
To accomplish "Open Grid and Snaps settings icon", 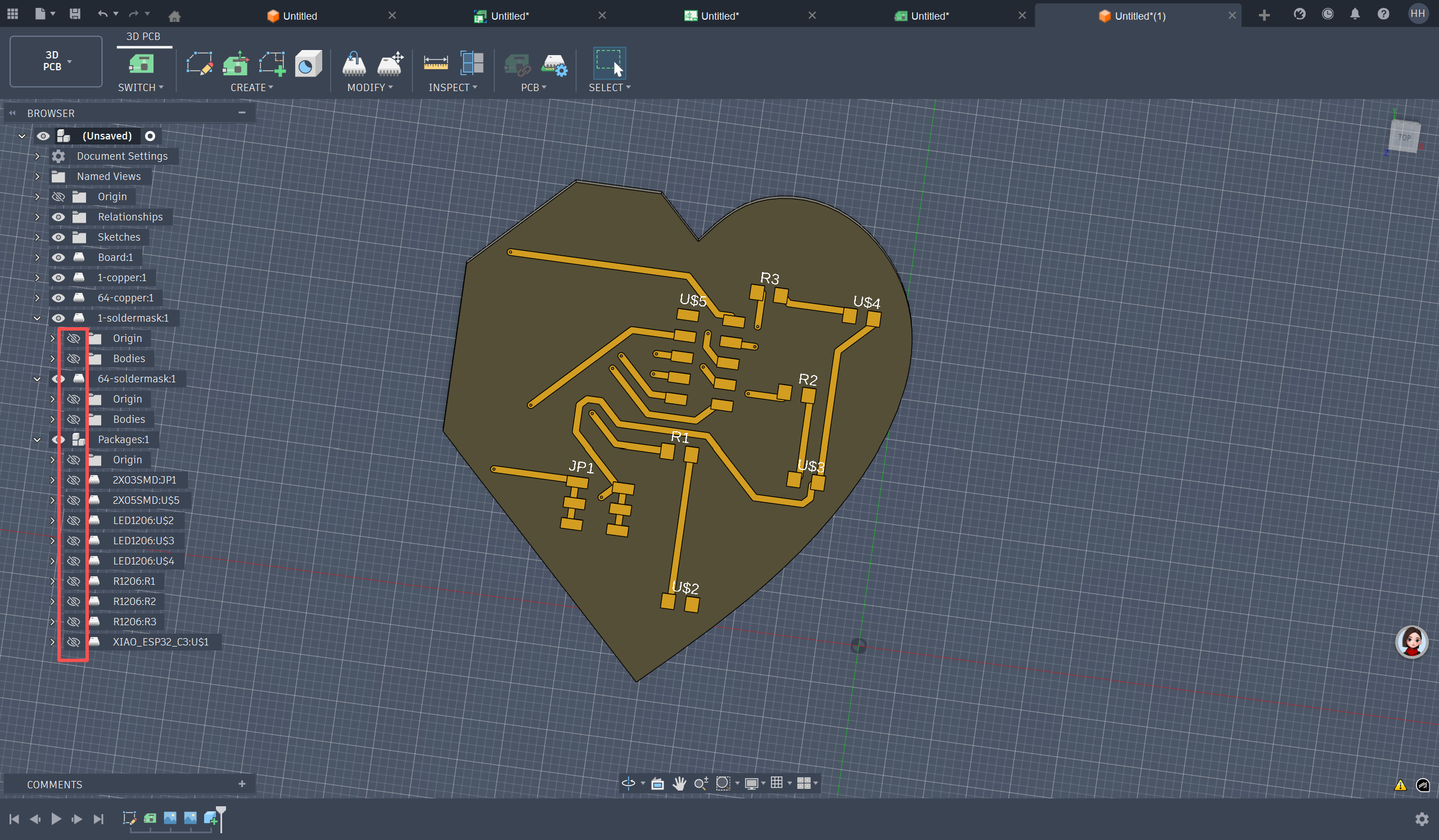I will pyautogui.click(x=777, y=783).
